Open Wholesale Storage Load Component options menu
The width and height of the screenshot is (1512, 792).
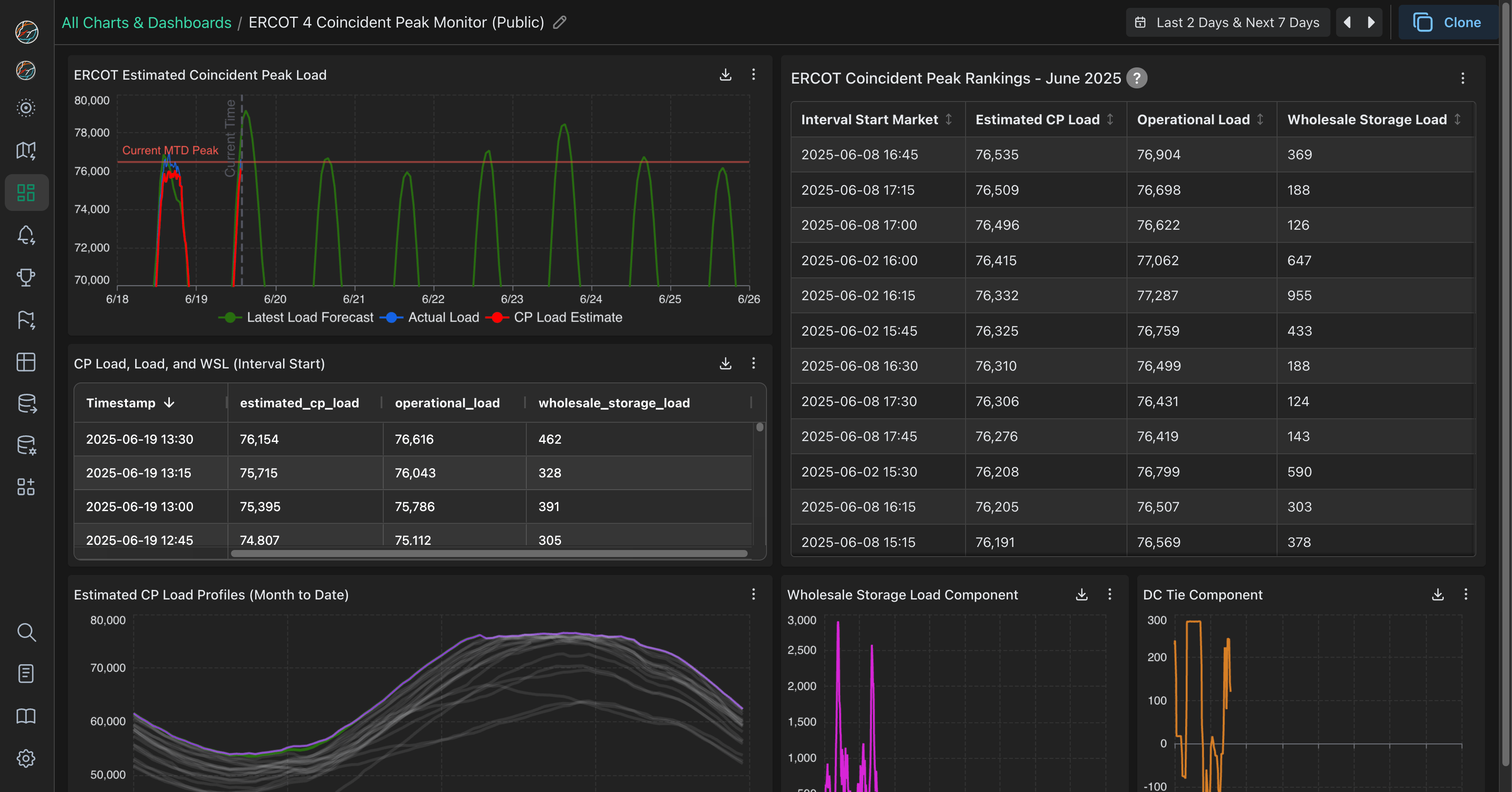coord(1109,594)
